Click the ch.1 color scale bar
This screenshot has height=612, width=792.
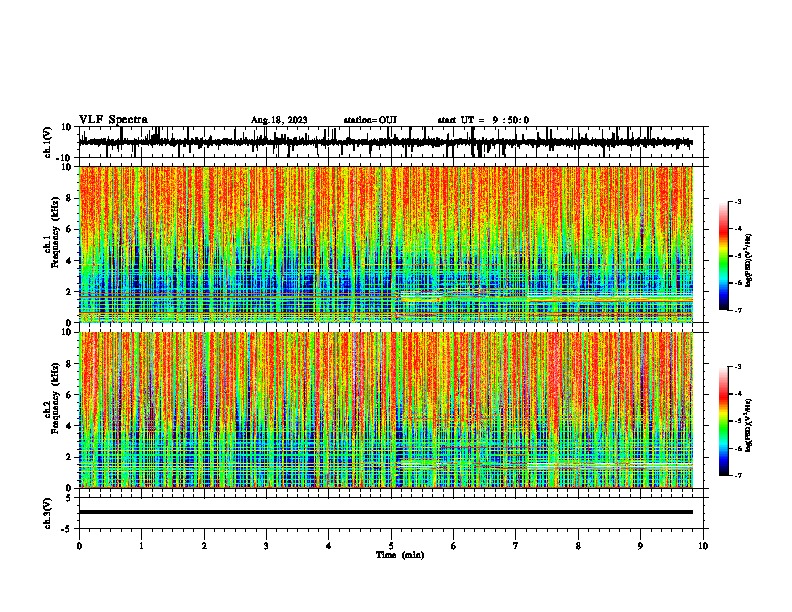(724, 256)
